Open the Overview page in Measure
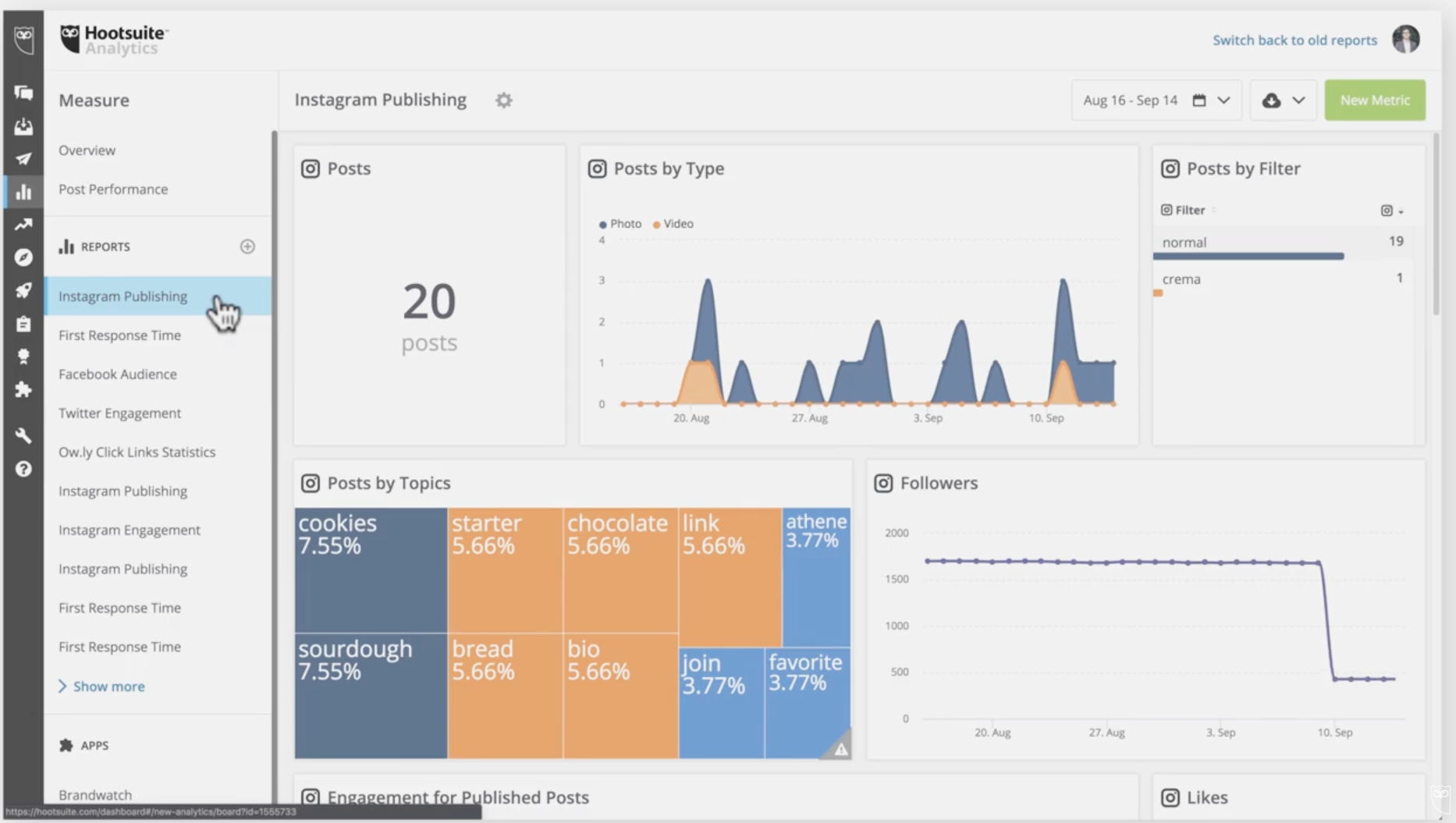 point(87,151)
